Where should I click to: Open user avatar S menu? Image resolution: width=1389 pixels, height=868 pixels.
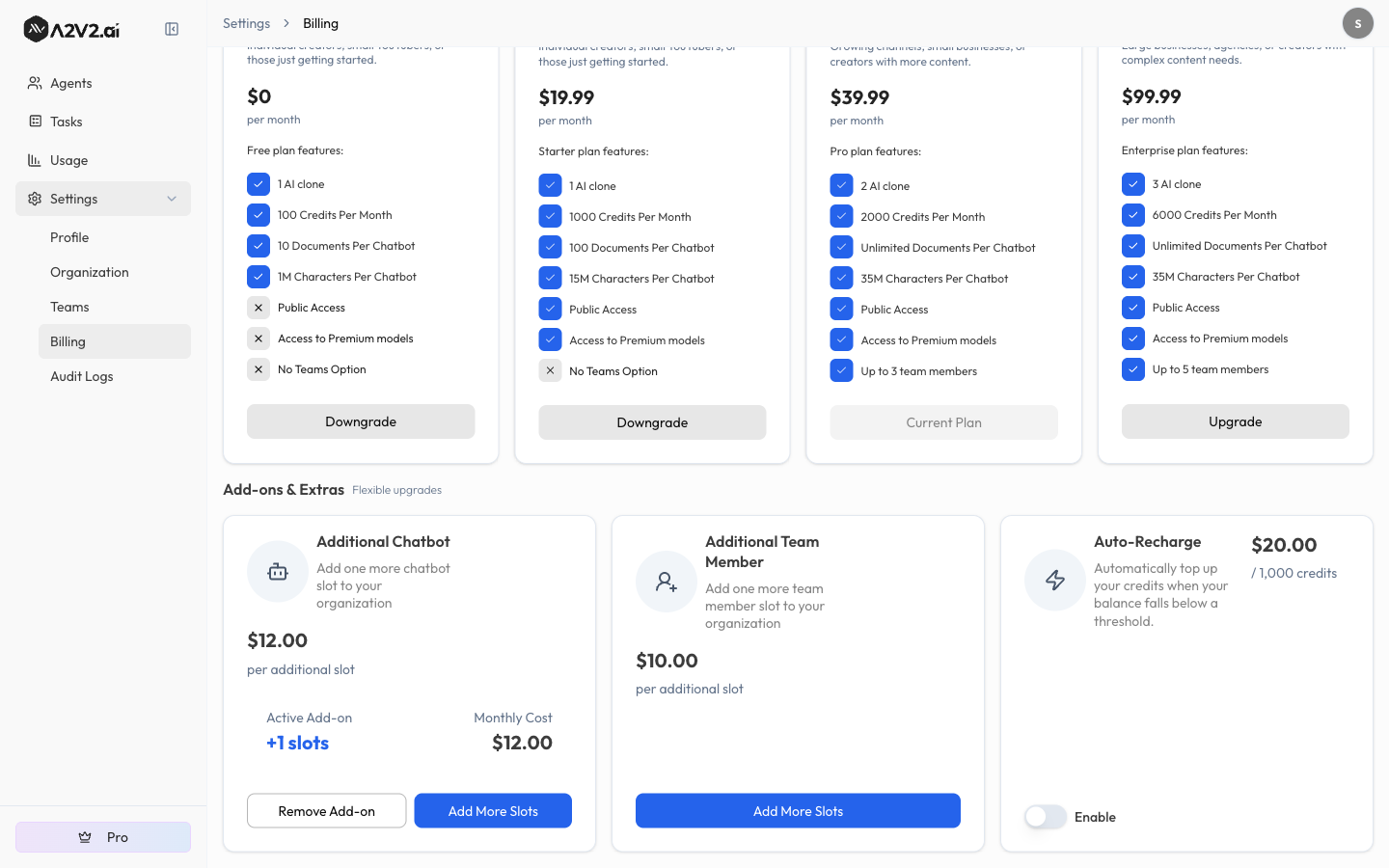(1357, 23)
